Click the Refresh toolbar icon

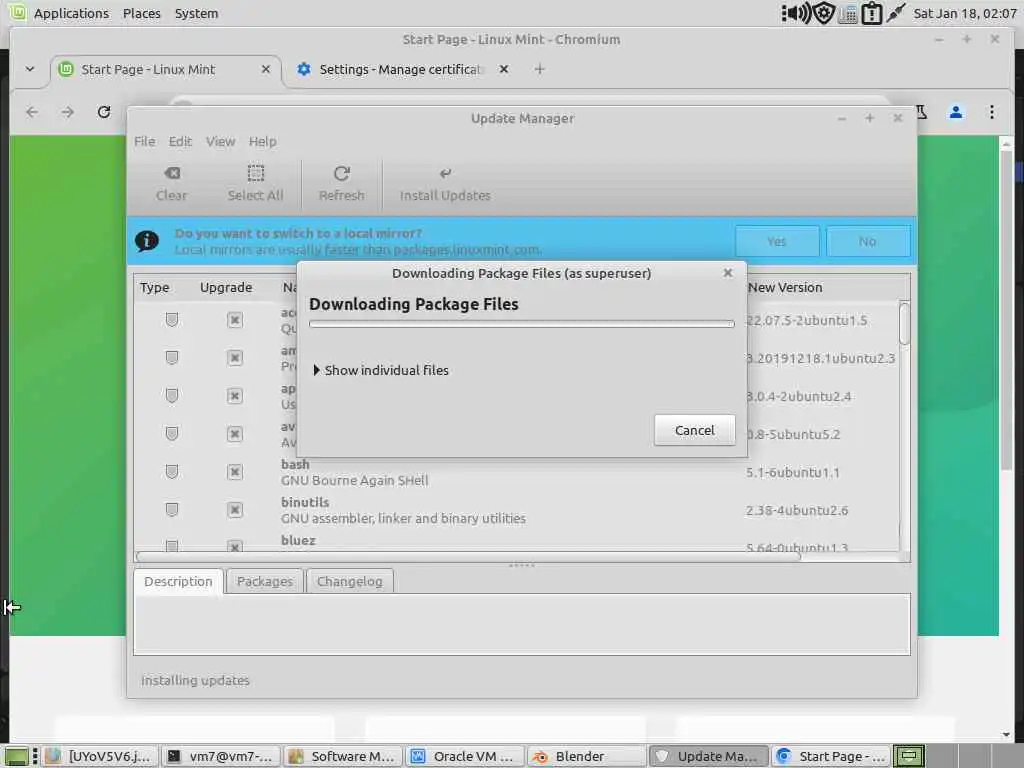pyautogui.click(x=342, y=173)
